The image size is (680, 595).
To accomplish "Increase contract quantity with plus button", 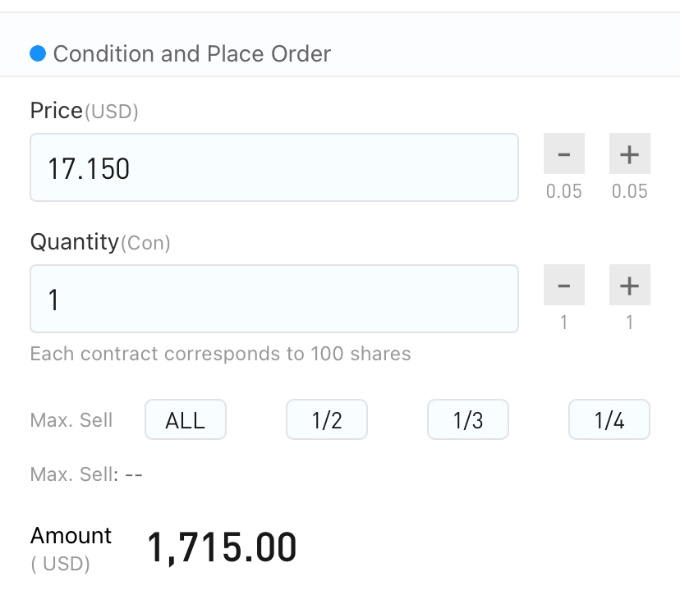I will [x=629, y=285].
